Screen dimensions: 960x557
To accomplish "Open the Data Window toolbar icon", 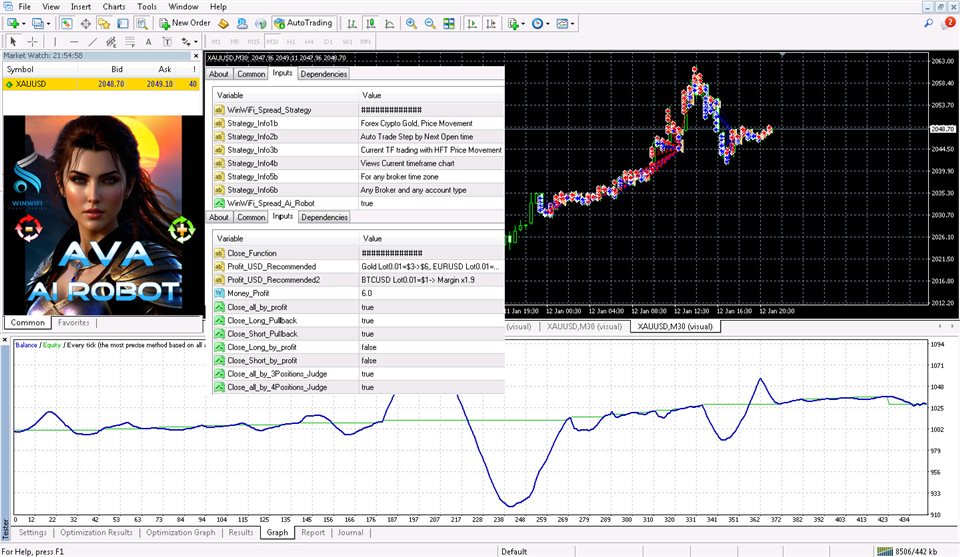I will (86, 23).
